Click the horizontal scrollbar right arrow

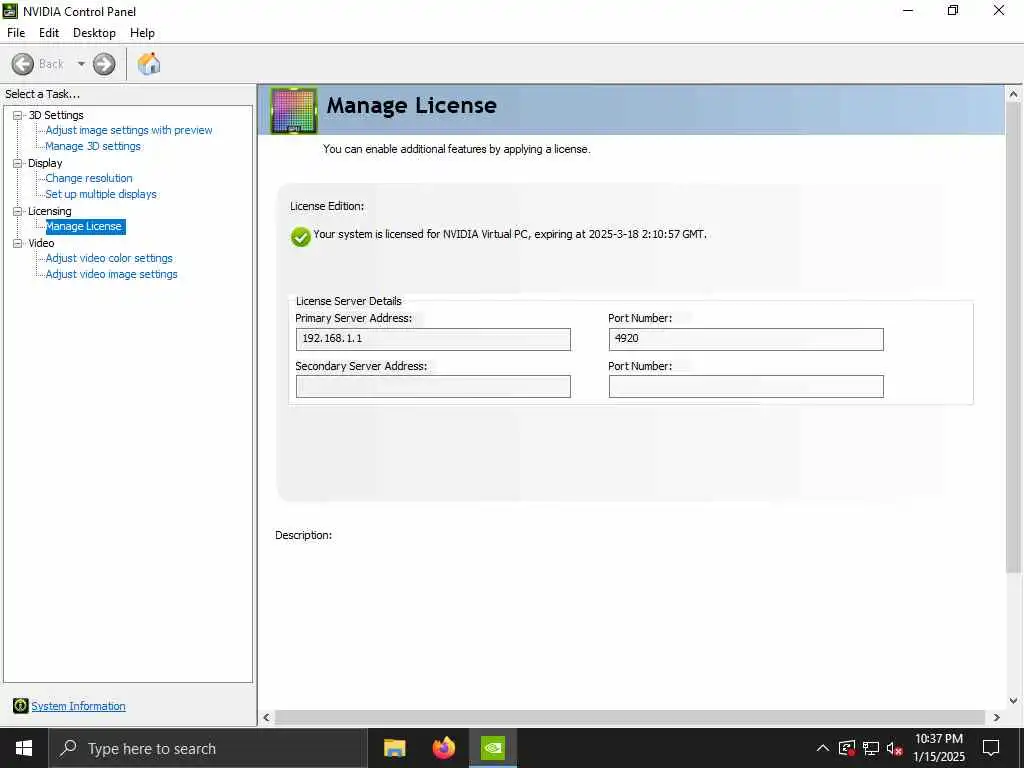click(997, 717)
